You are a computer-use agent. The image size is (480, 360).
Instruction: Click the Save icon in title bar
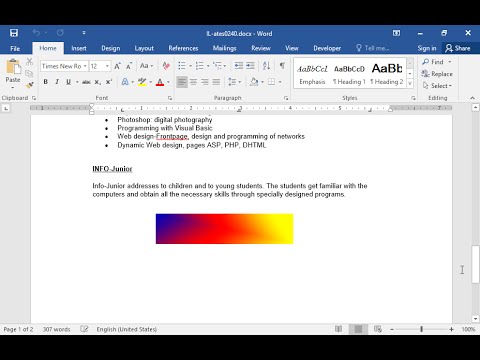tap(14, 33)
